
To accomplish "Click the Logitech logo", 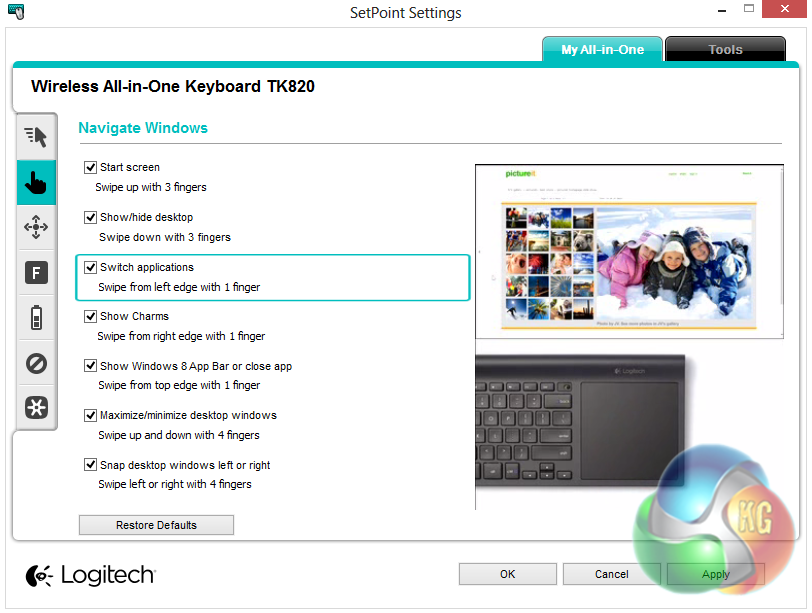I will coord(91,575).
